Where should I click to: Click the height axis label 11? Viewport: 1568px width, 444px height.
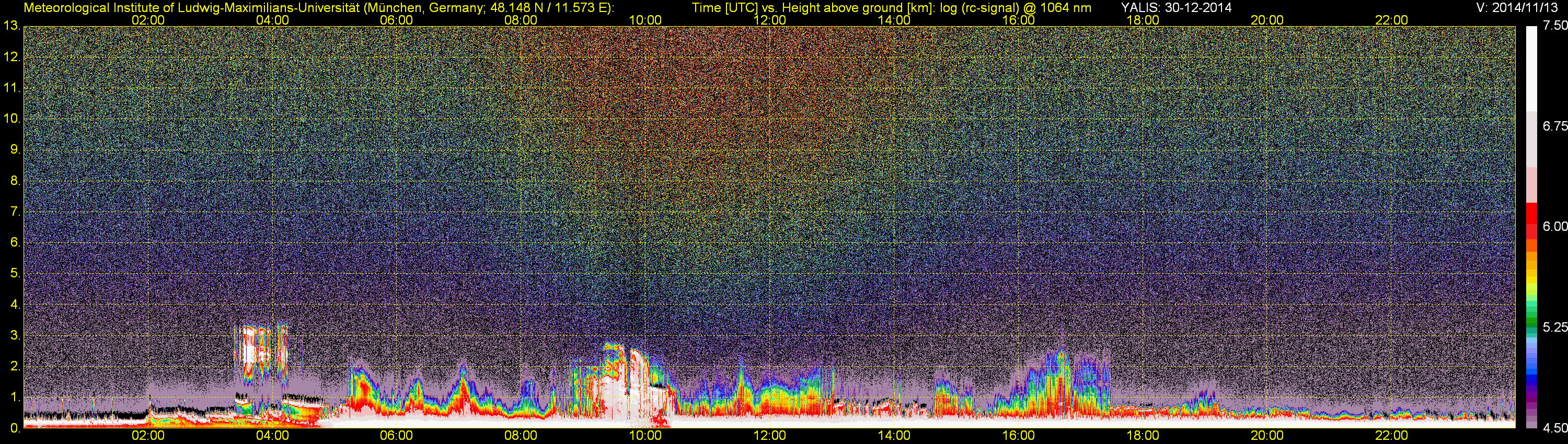point(11,88)
